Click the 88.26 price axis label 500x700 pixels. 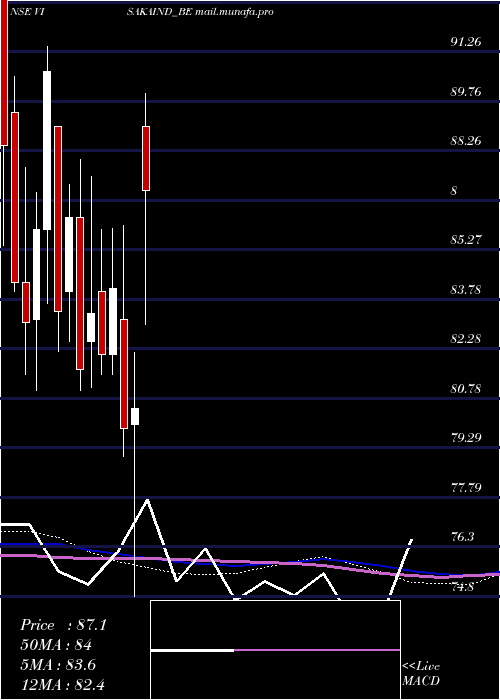[x=466, y=142]
